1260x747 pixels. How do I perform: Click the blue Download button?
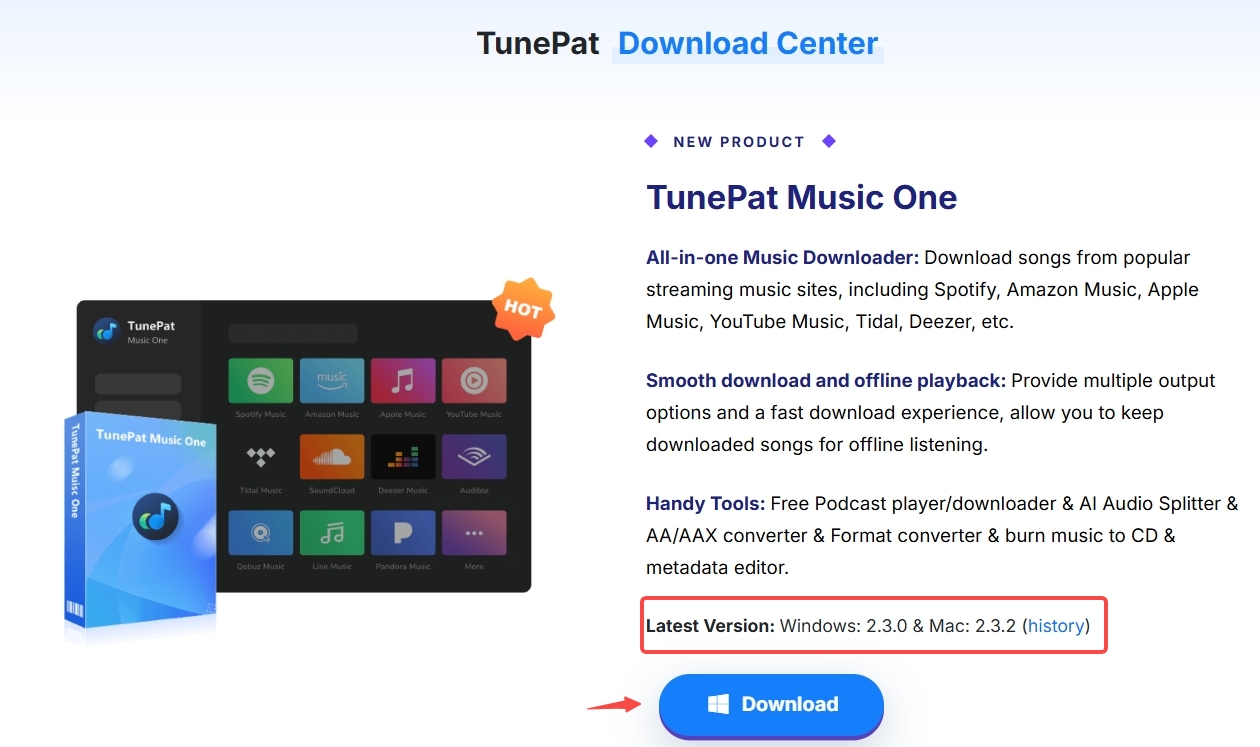tap(771, 704)
